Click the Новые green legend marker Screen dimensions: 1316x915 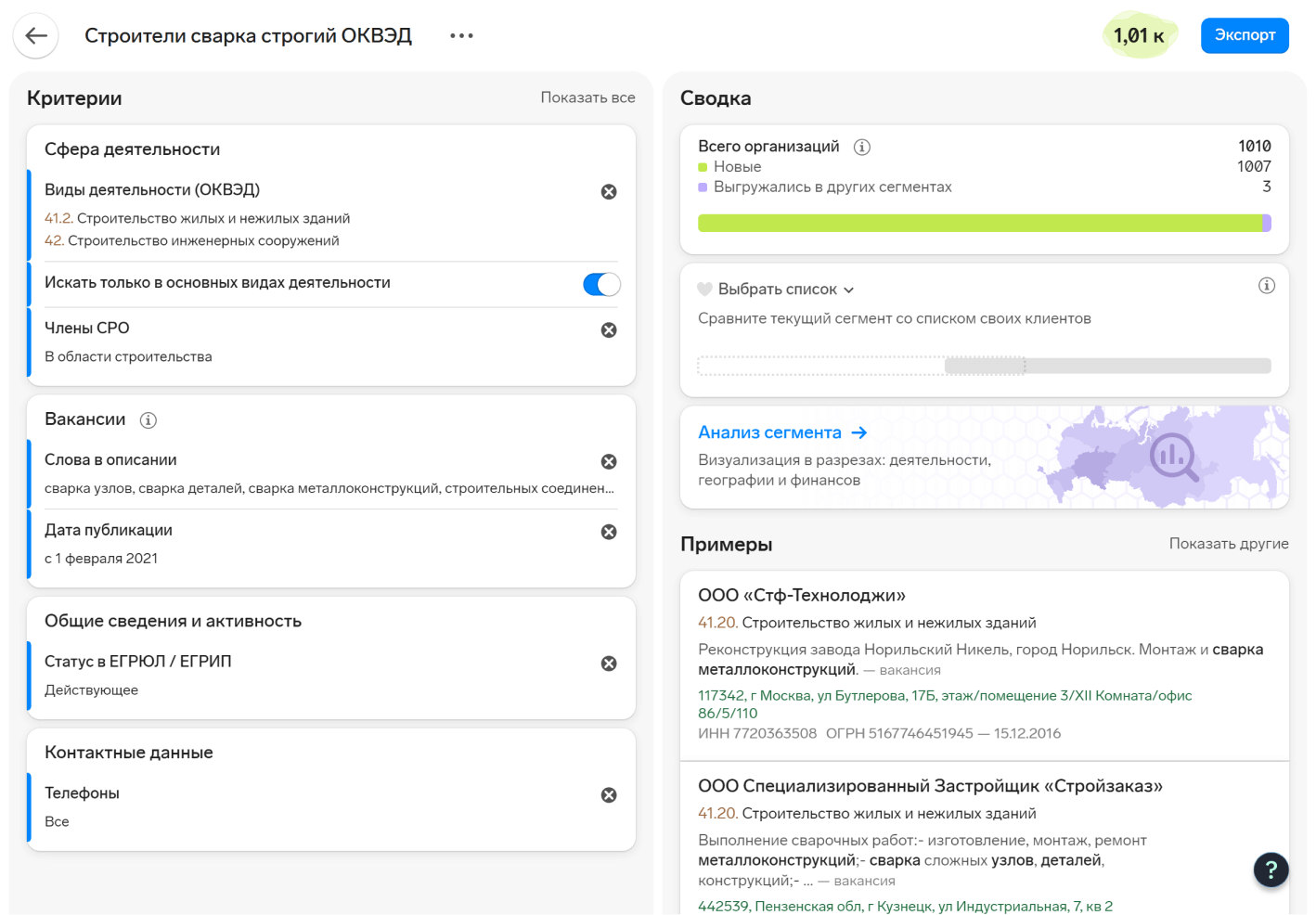point(703,167)
